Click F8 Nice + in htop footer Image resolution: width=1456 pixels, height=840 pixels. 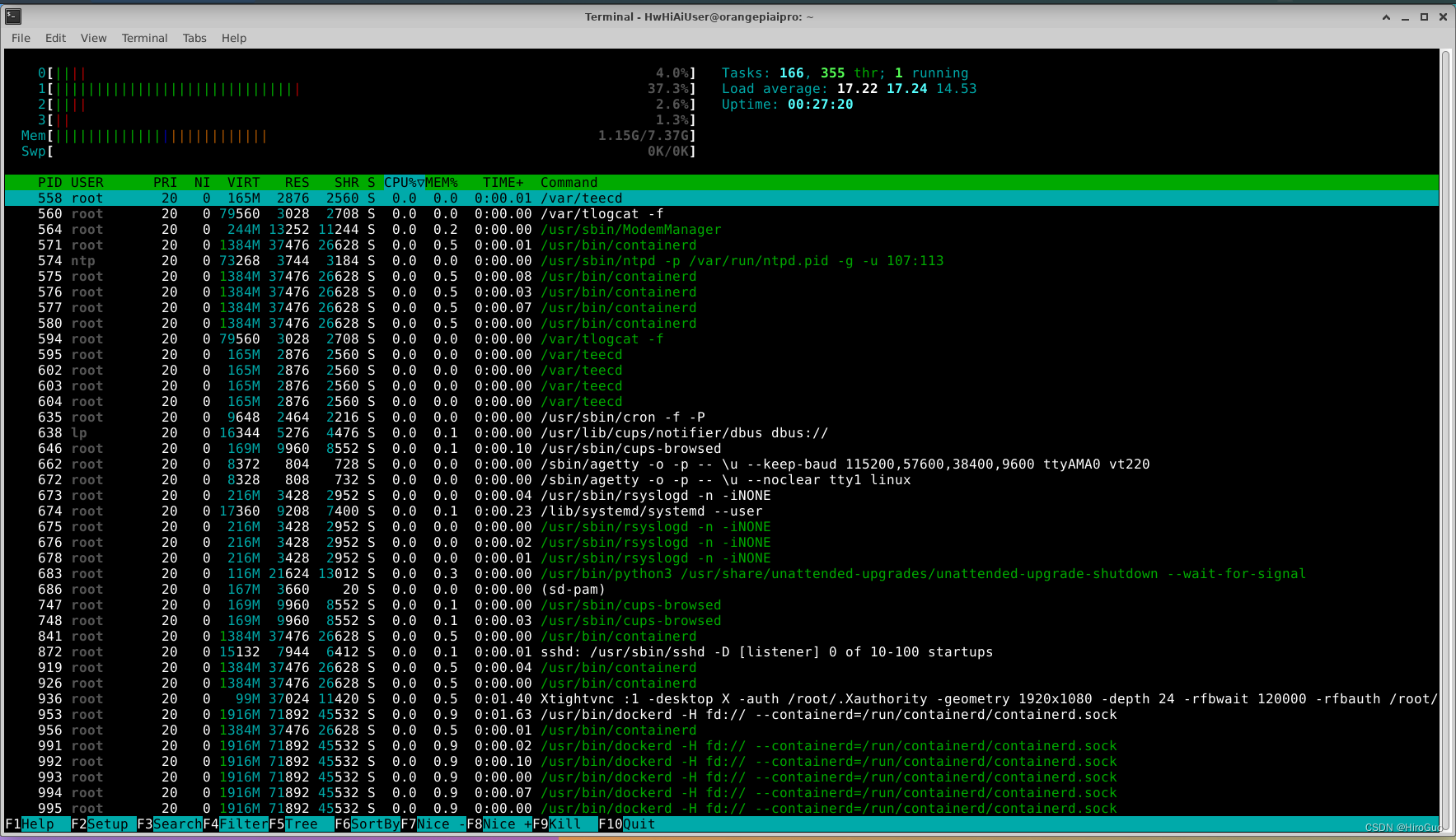(499, 824)
